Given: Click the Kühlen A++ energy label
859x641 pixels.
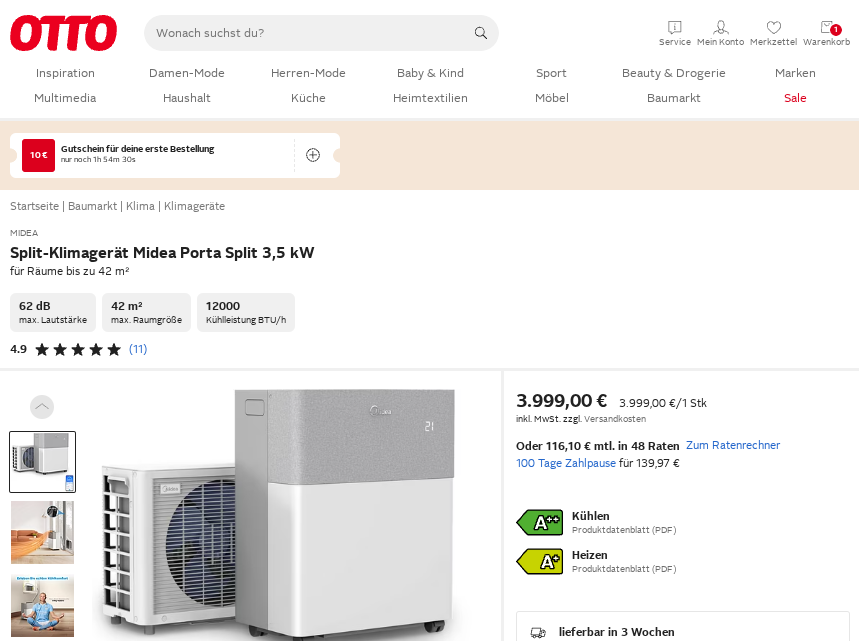Looking at the screenshot, I should pyautogui.click(x=540, y=522).
